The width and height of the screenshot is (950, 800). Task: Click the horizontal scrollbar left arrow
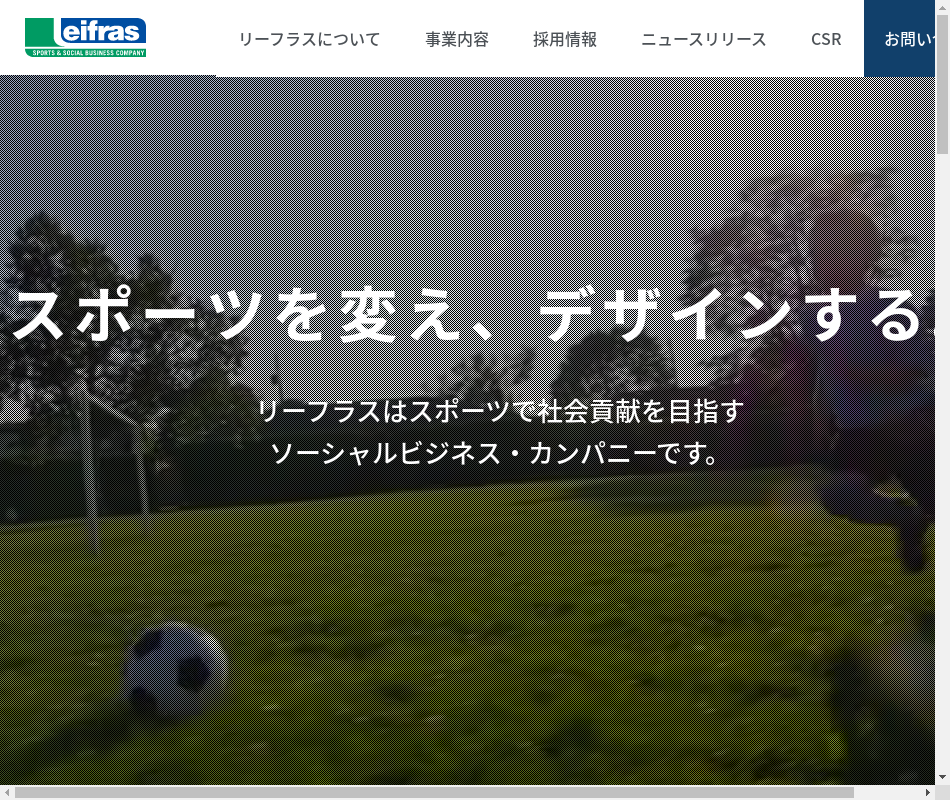(x=7, y=793)
